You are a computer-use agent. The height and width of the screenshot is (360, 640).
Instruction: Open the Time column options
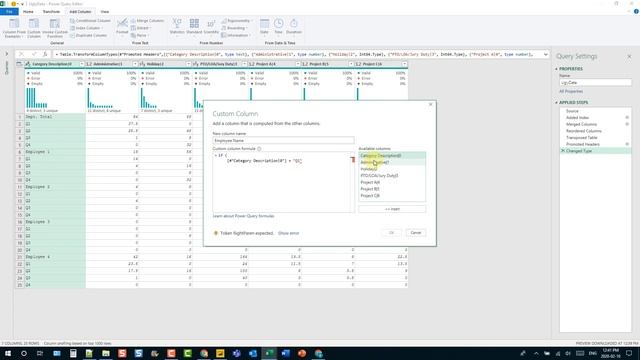click(278, 27)
